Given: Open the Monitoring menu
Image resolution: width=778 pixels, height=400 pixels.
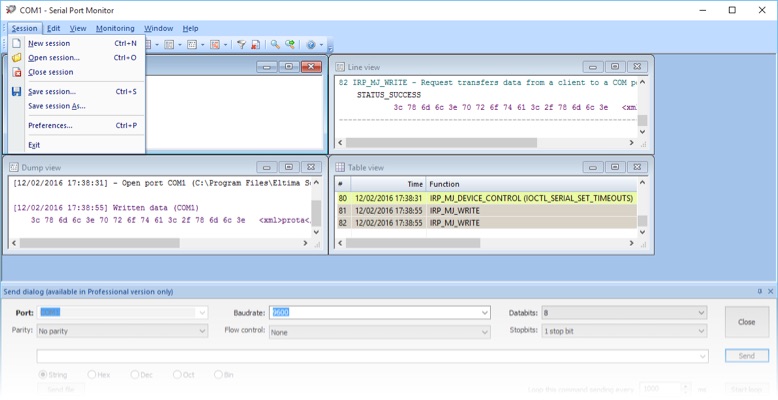Looking at the screenshot, I should click(x=115, y=28).
